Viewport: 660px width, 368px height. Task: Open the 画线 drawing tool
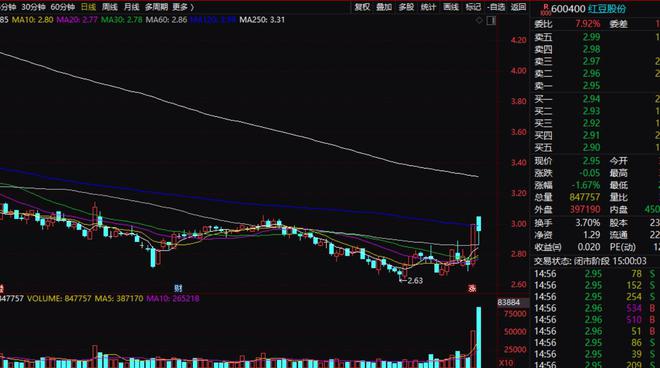click(451, 7)
